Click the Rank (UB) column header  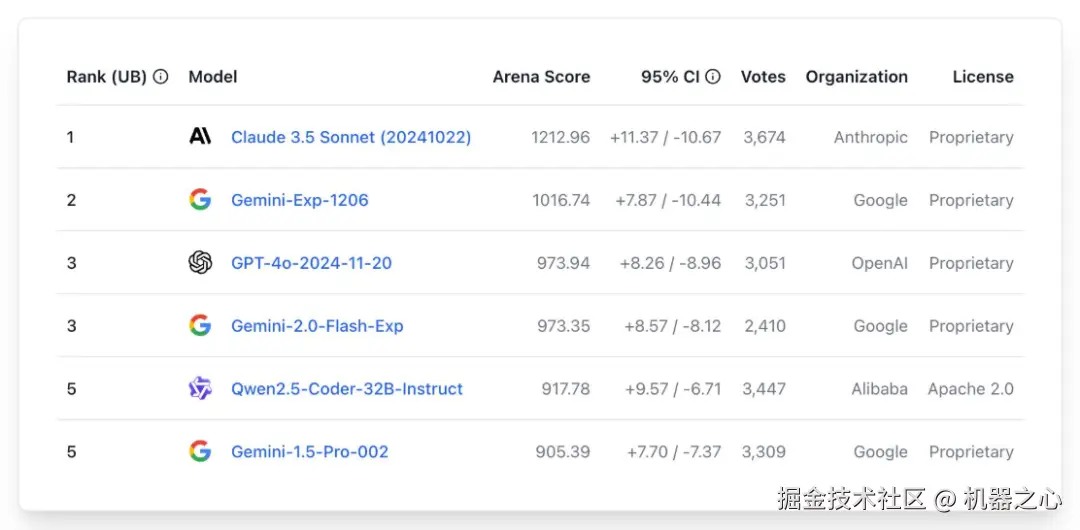pyautogui.click(x=107, y=77)
